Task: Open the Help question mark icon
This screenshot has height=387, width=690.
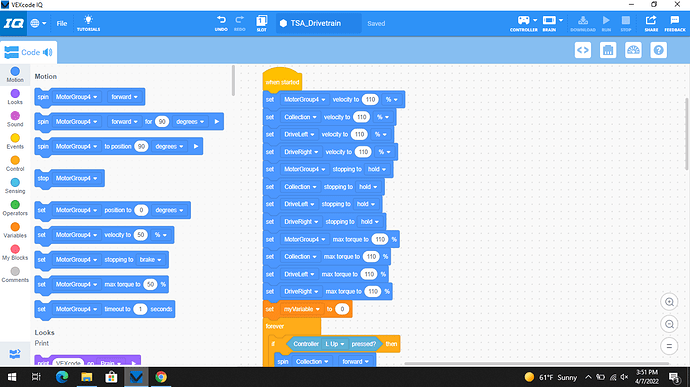Action: [659, 50]
